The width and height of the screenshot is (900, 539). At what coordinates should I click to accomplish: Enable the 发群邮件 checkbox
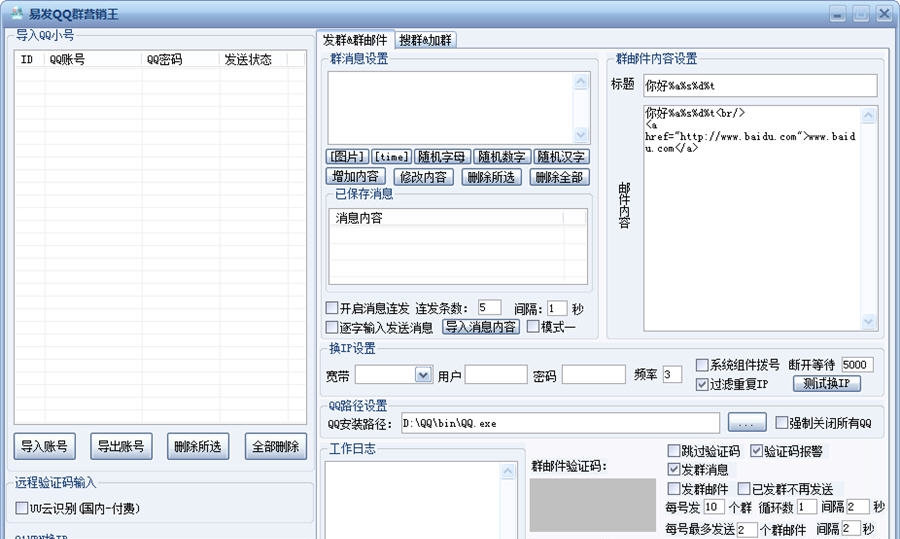674,488
